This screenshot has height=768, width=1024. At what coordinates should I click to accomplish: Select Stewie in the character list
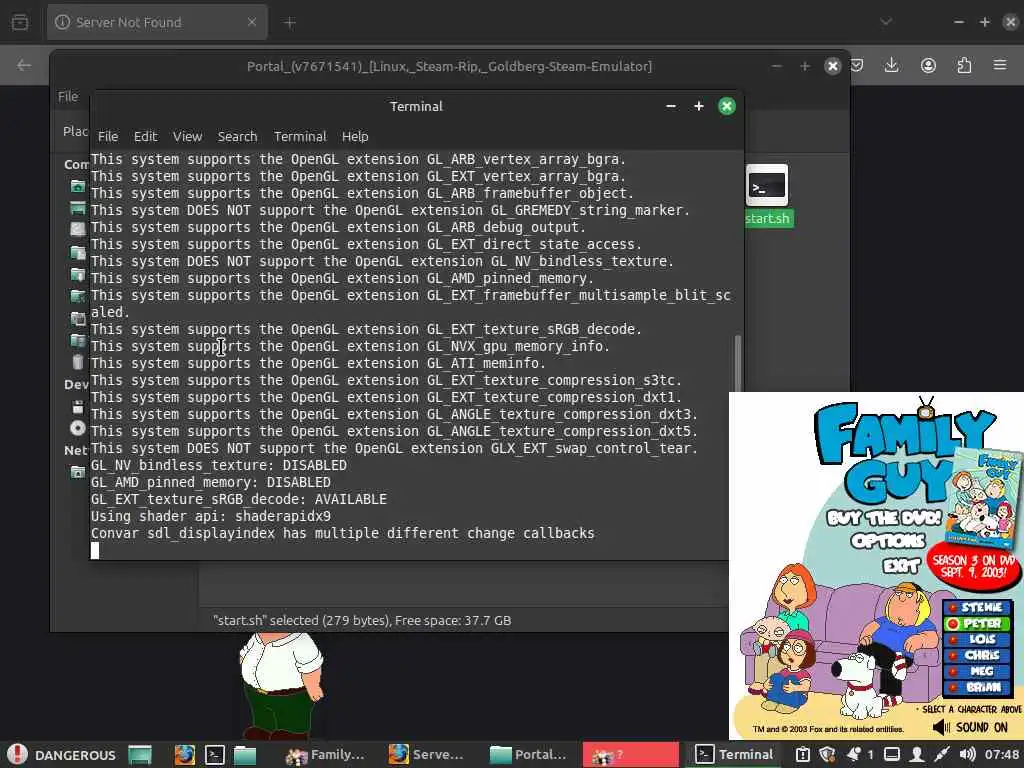coord(977,607)
